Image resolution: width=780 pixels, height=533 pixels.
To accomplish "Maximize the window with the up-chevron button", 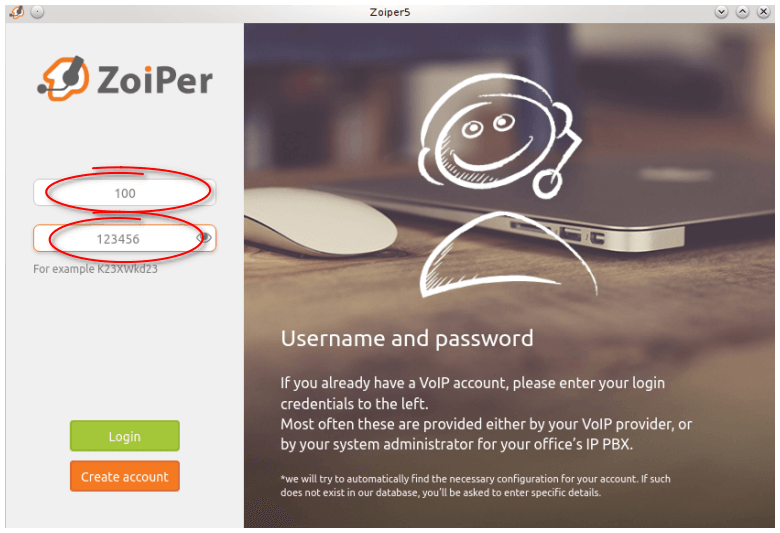I will point(742,12).
